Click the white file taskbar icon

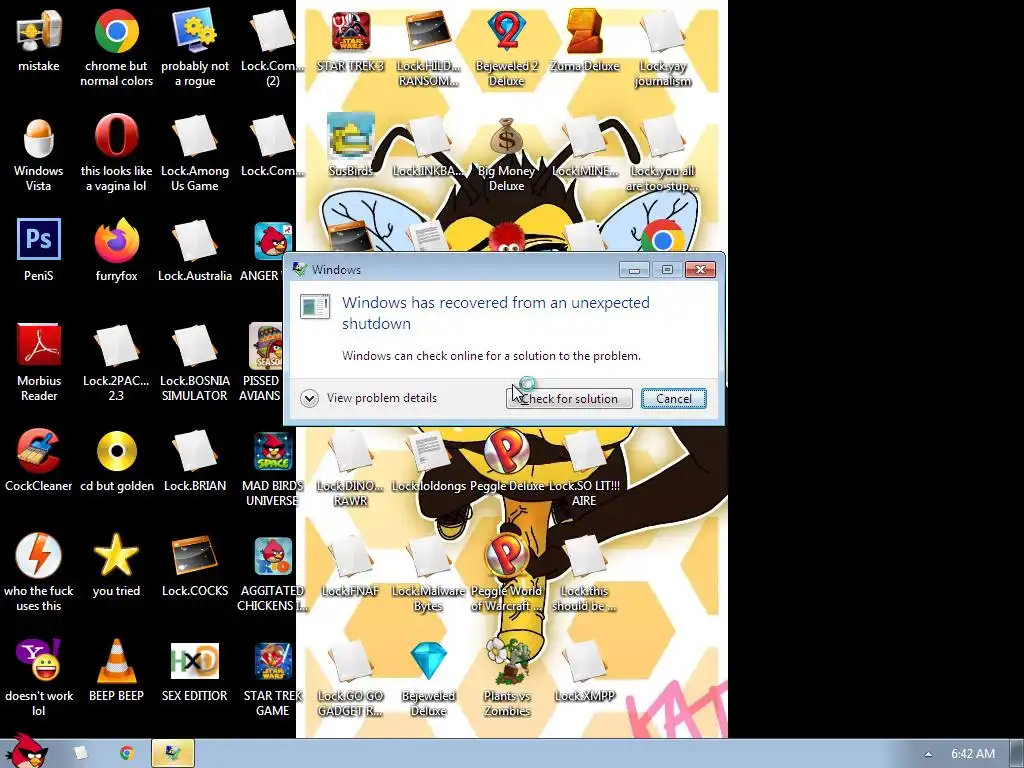[x=80, y=754]
